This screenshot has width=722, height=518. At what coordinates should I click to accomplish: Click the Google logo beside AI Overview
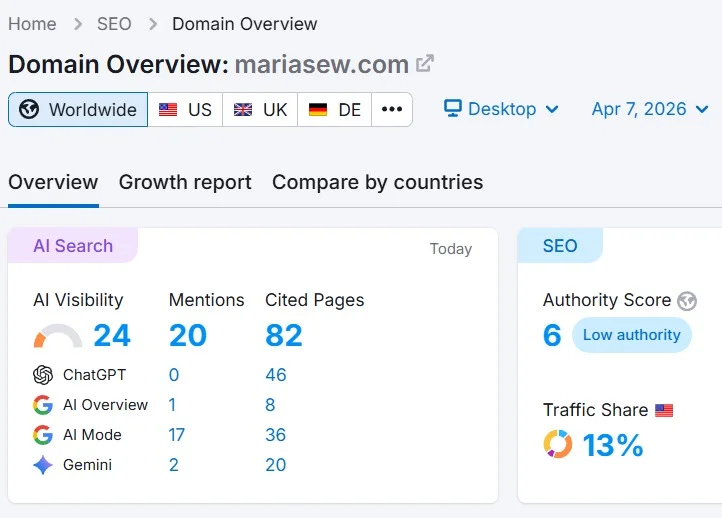pos(43,405)
